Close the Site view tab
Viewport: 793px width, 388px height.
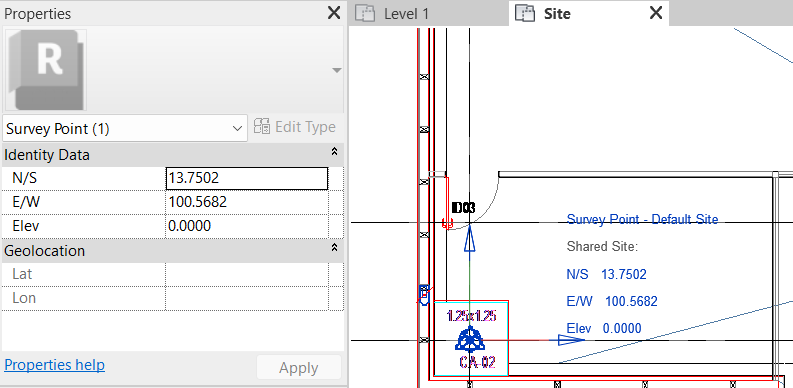(x=655, y=13)
